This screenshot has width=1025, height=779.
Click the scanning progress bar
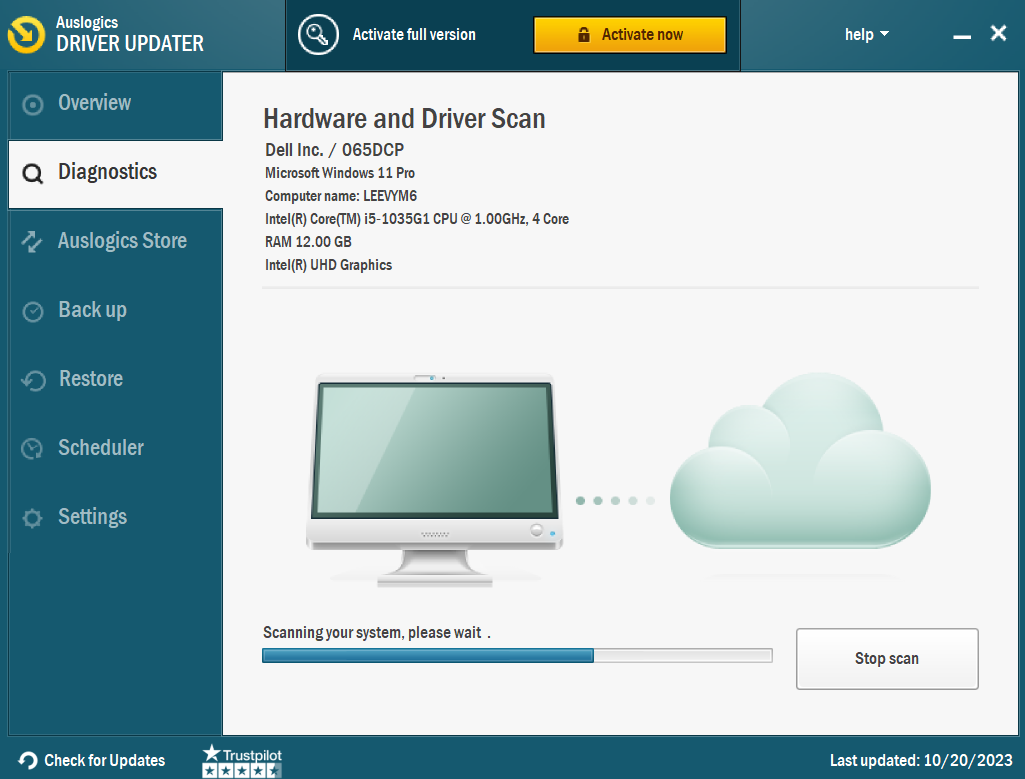[x=517, y=655]
